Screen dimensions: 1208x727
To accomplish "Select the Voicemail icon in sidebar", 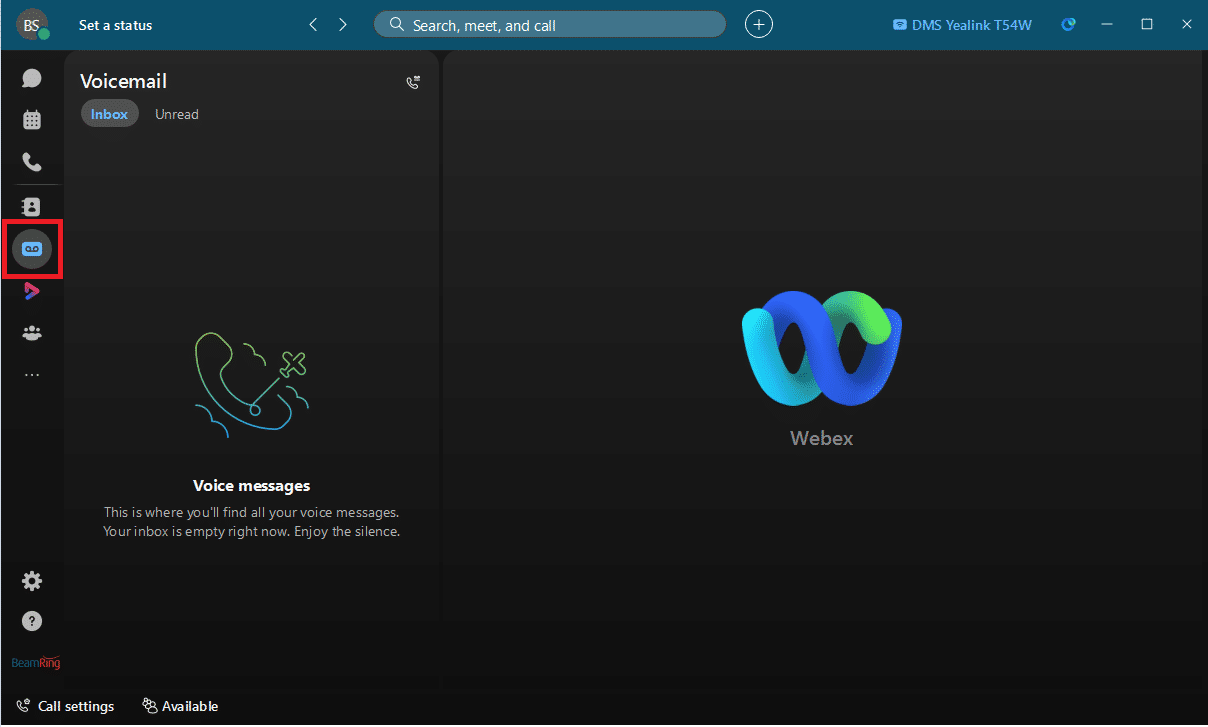I will [x=32, y=249].
